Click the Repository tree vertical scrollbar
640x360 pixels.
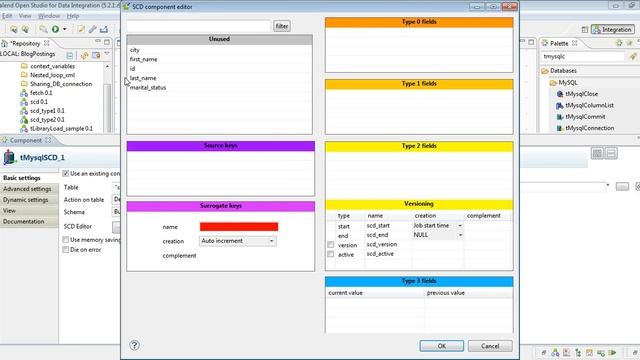107,107
